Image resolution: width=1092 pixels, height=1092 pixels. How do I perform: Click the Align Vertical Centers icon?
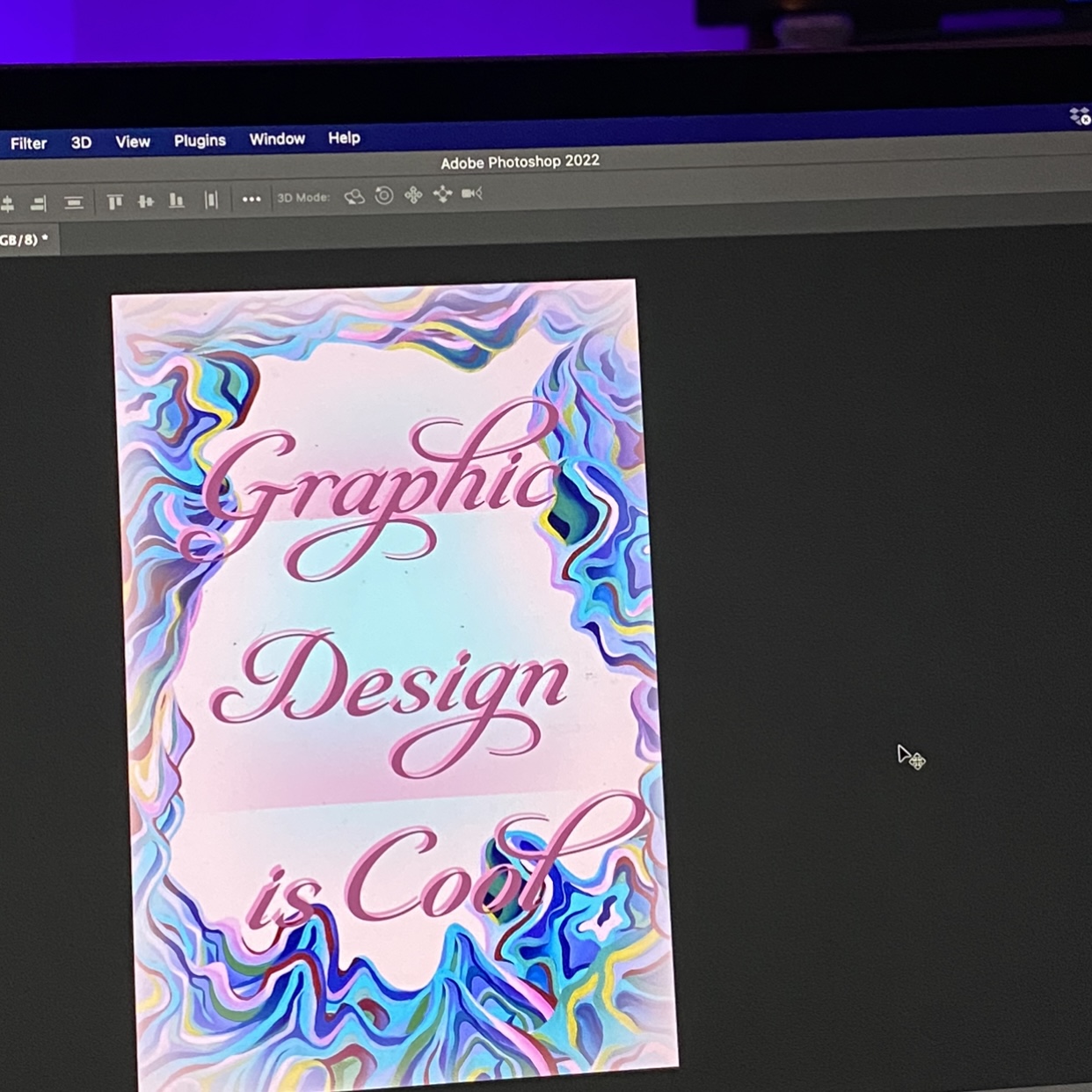(146, 201)
